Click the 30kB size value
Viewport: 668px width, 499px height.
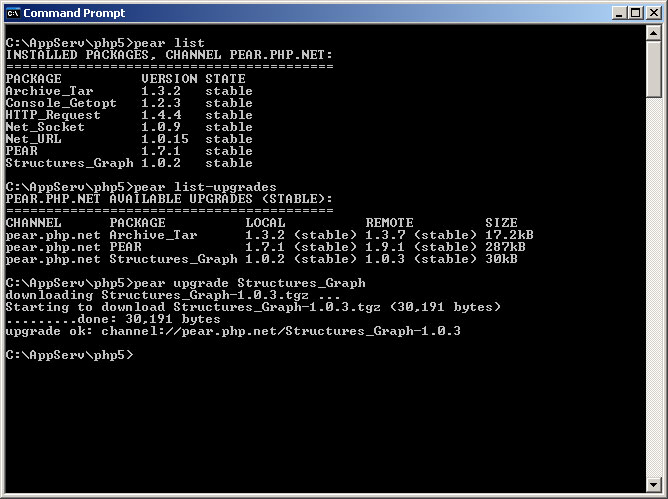pyautogui.click(x=501, y=259)
